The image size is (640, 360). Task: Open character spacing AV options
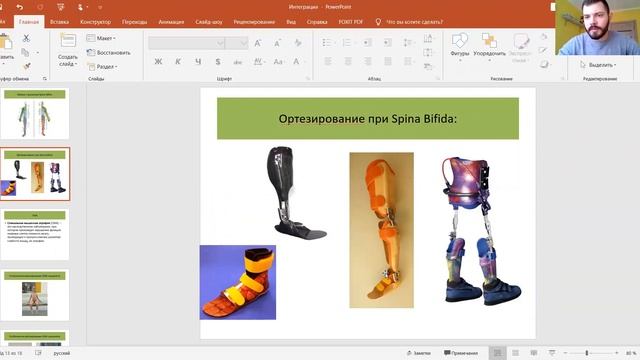(x=259, y=62)
